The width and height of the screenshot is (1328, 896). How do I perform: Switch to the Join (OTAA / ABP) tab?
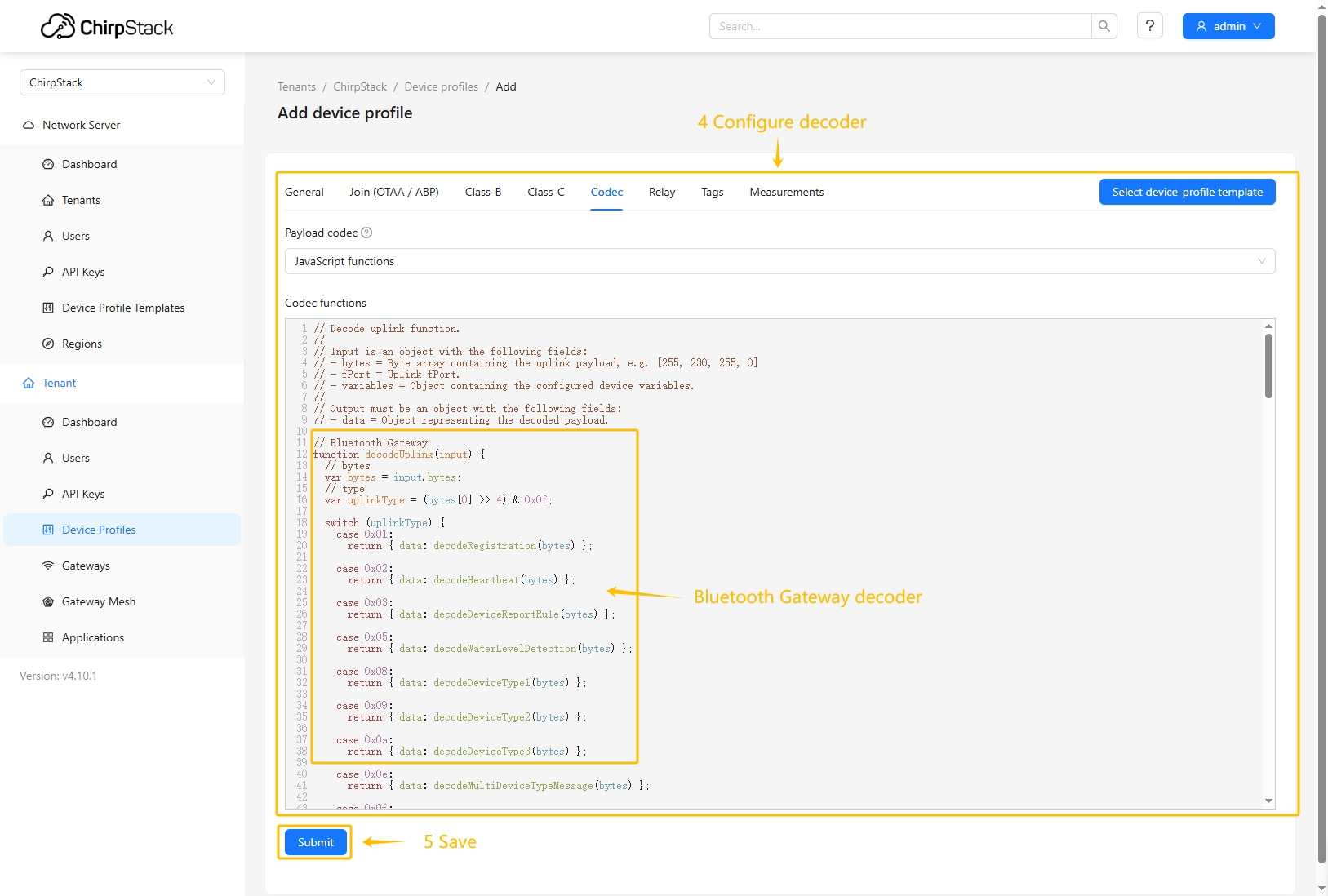point(394,192)
